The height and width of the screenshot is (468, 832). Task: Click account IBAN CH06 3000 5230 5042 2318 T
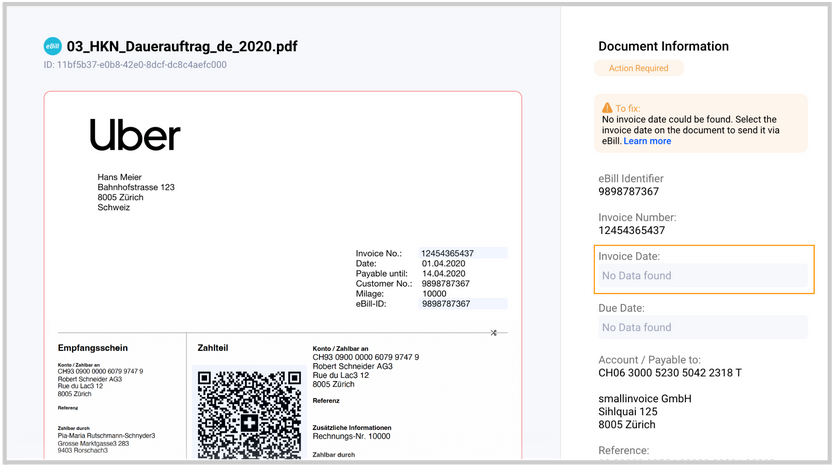coord(670,373)
